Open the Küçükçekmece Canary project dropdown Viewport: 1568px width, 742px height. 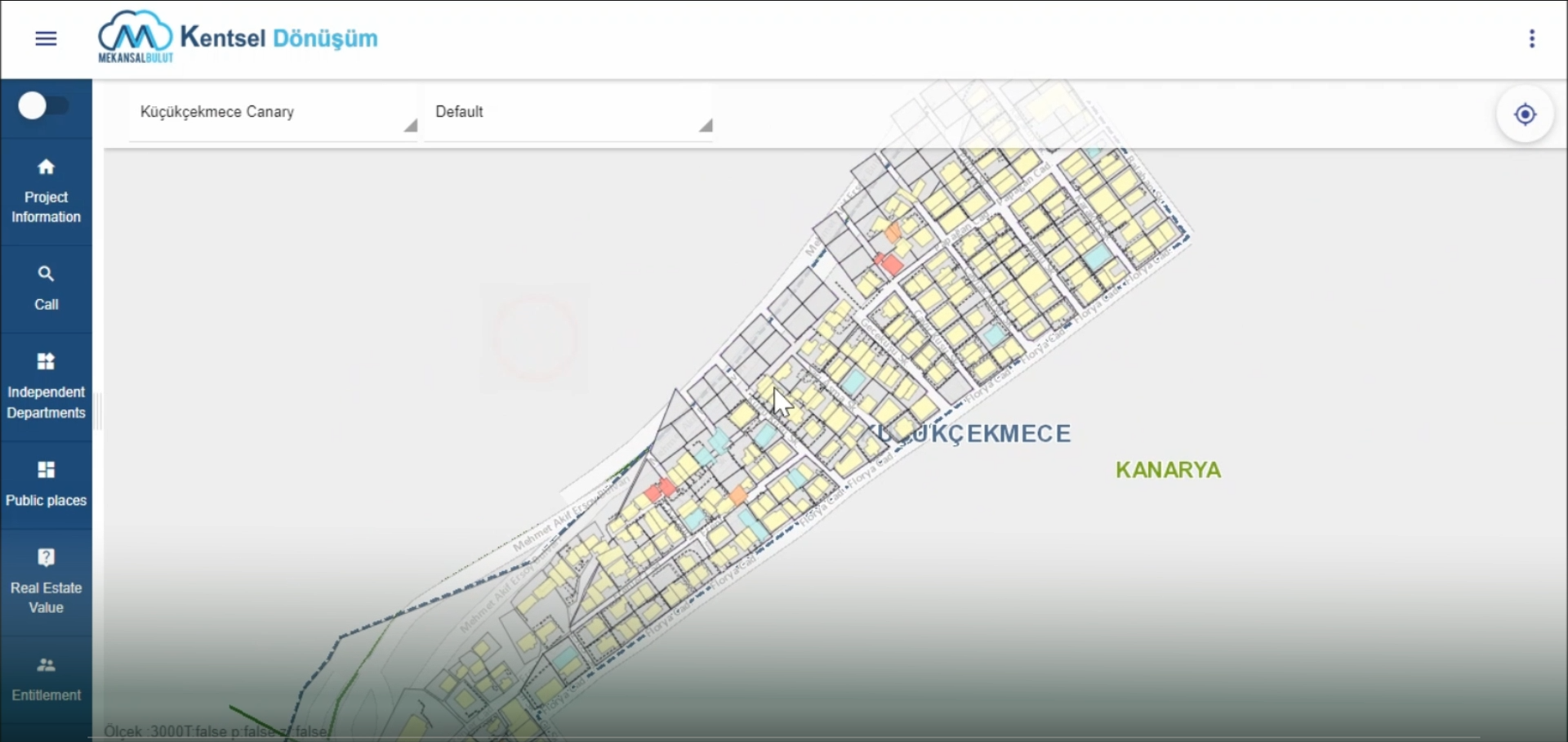[273, 113]
